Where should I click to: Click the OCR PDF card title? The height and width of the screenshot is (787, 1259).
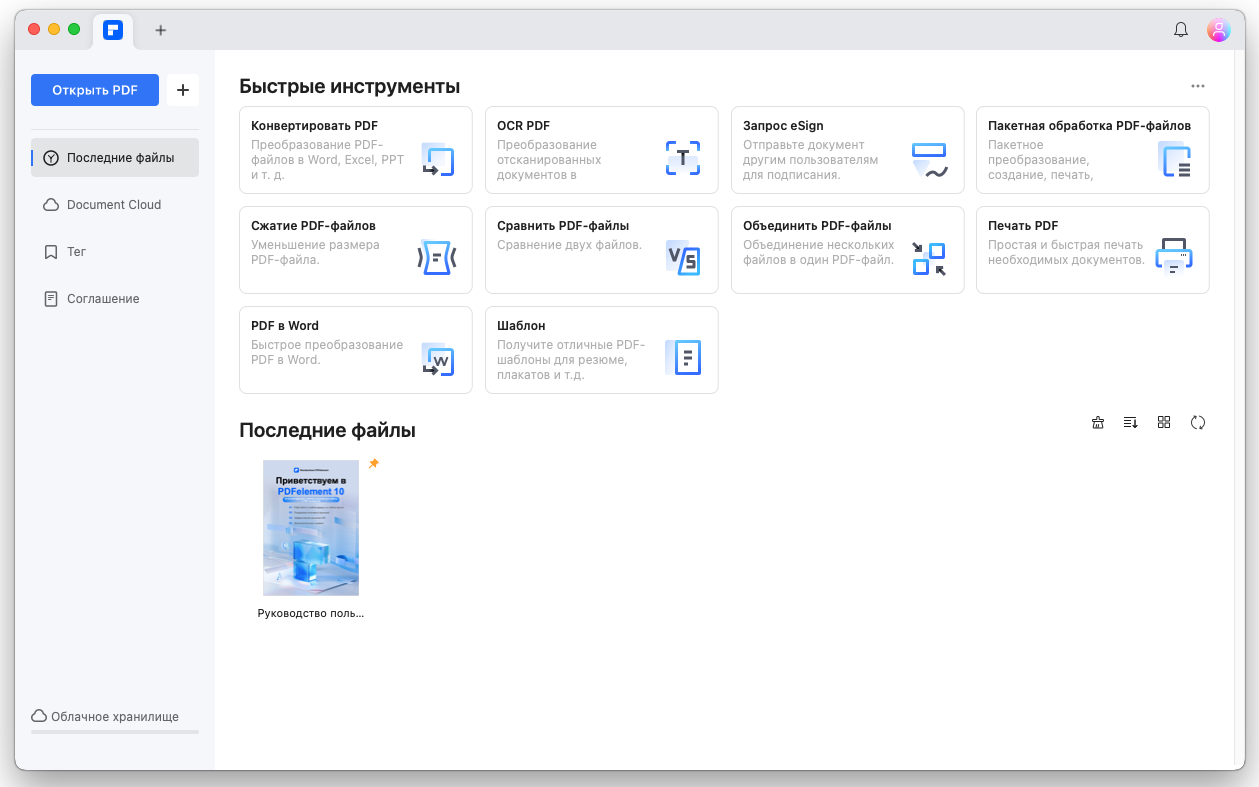coord(524,126)
